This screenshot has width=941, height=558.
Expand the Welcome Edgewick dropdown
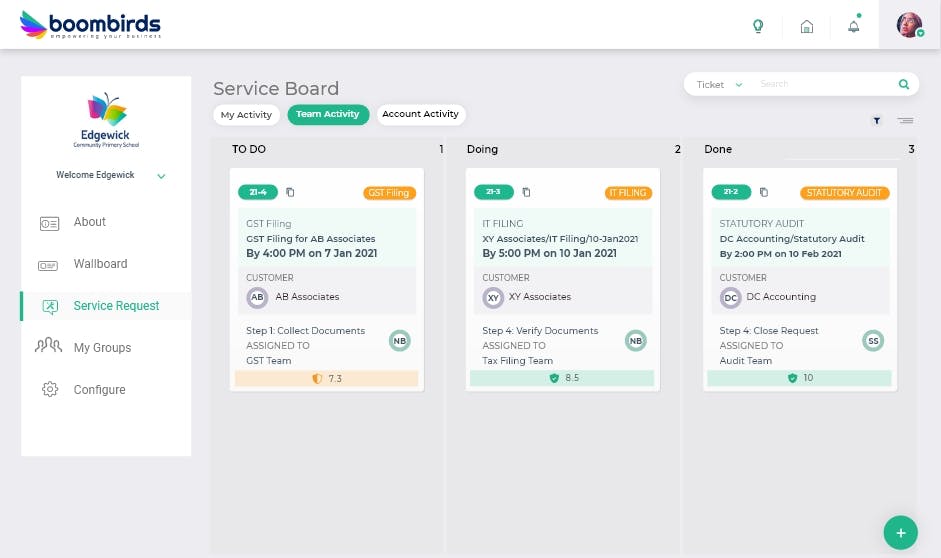161,176
